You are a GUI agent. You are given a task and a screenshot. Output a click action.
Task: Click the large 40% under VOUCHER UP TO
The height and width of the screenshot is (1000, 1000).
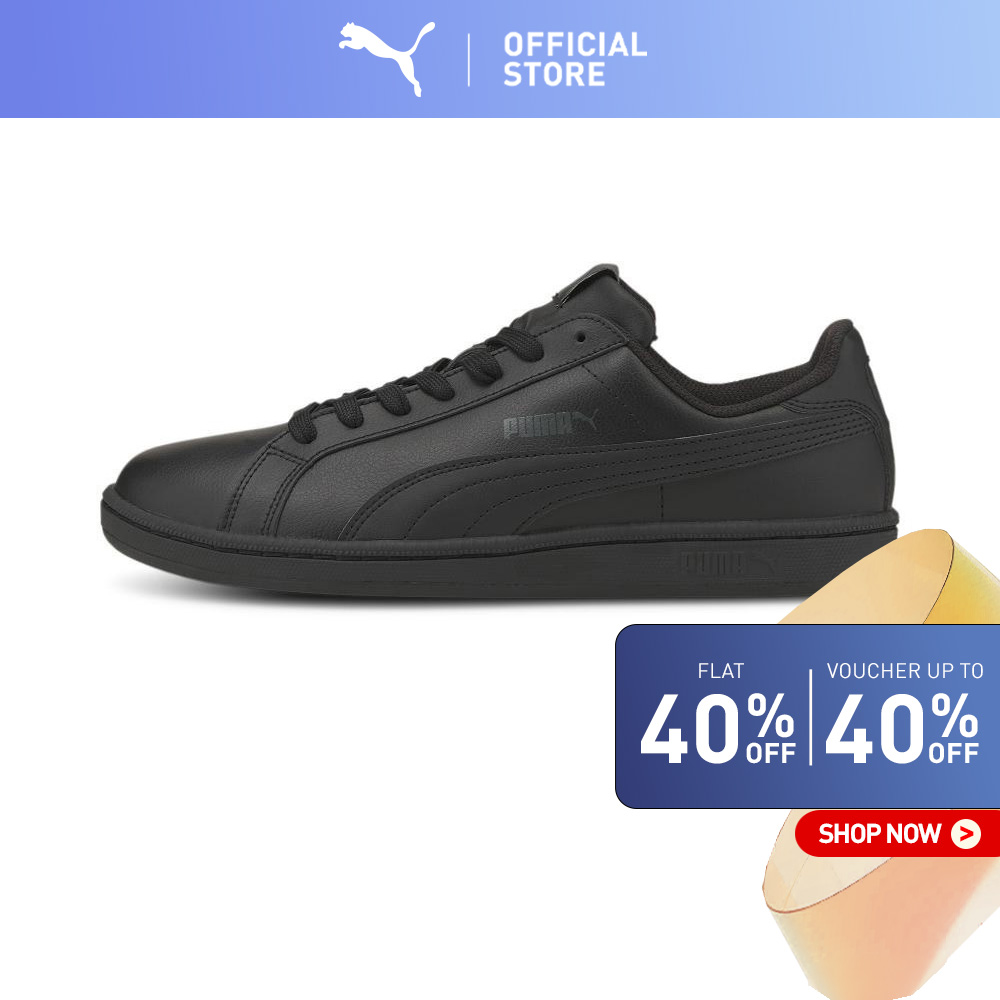902,729
